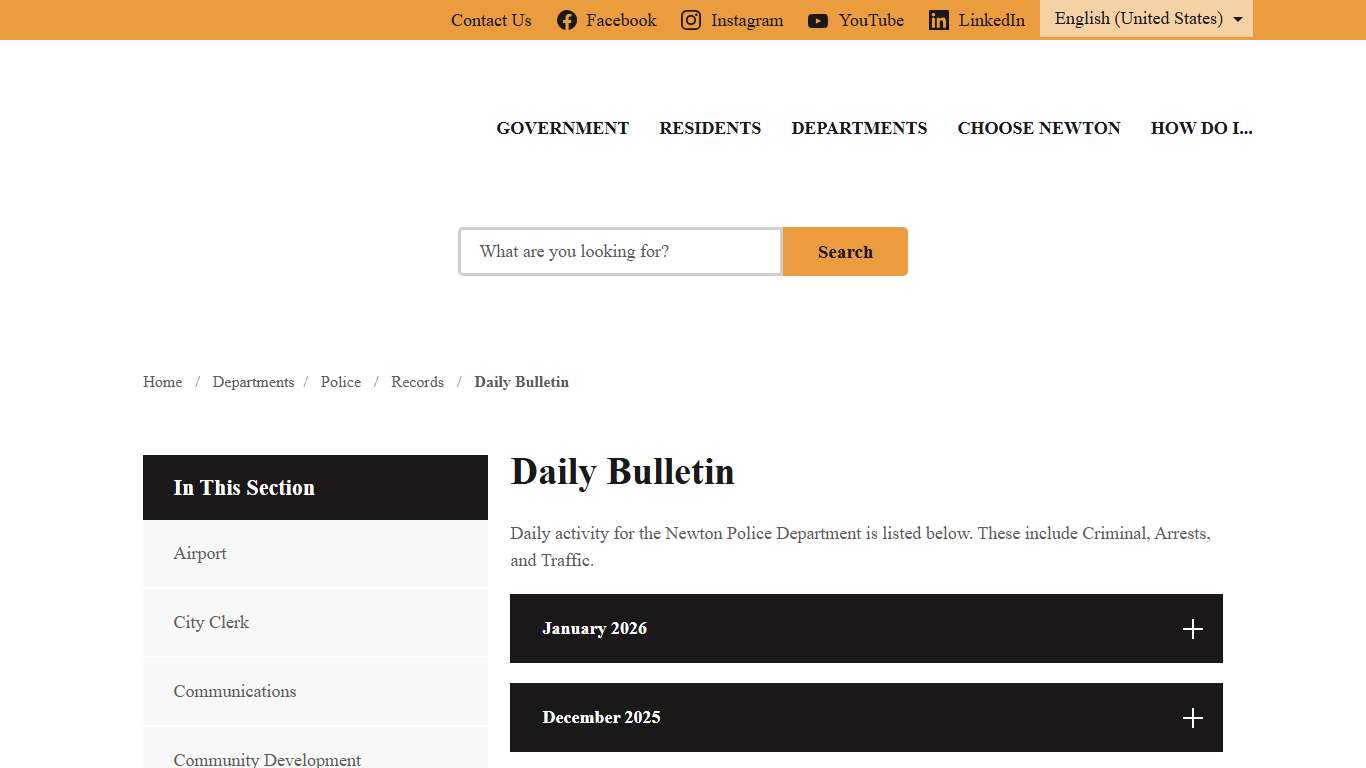Click the plus icon for January 2026
Screen dimensions: 1366x768
click(x=1192, y=629)
